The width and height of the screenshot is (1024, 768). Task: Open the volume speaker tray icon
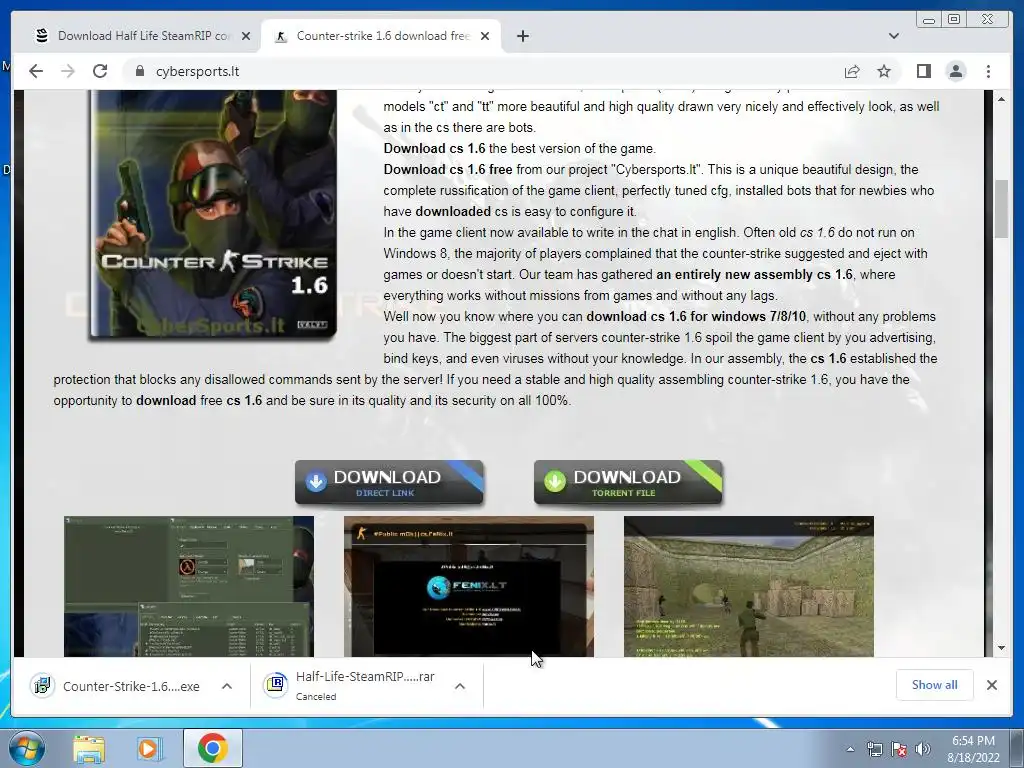tap(923, 750)
